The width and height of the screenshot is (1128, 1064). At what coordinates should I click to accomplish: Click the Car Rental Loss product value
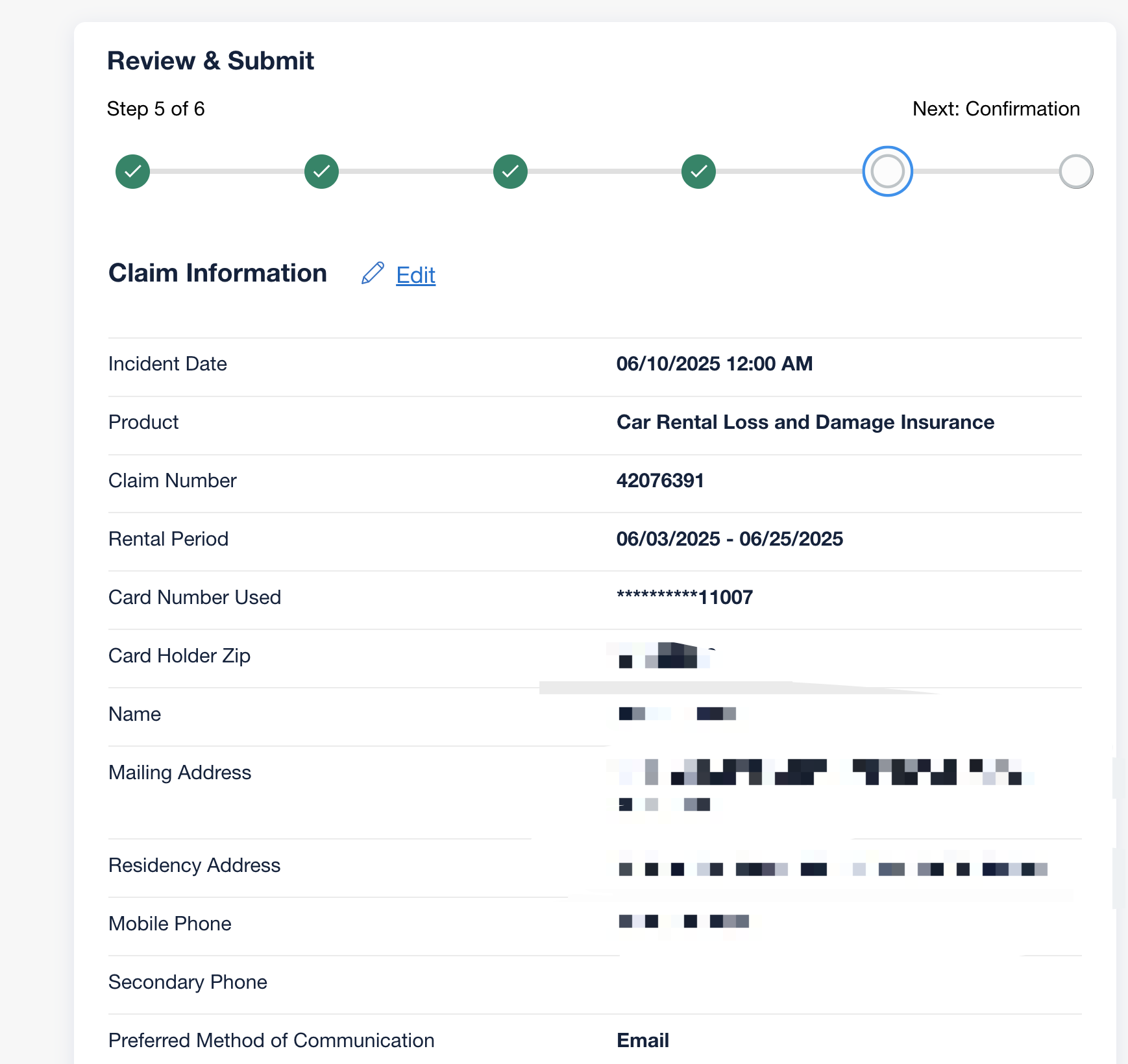[x=805, y=422]
